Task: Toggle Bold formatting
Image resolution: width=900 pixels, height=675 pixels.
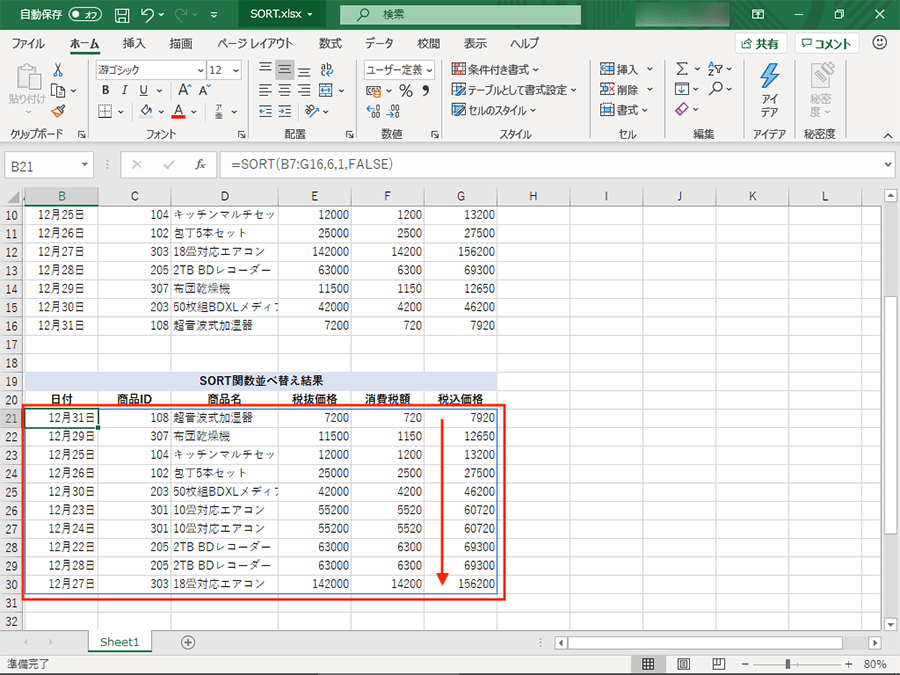Action: click(105, 91)
